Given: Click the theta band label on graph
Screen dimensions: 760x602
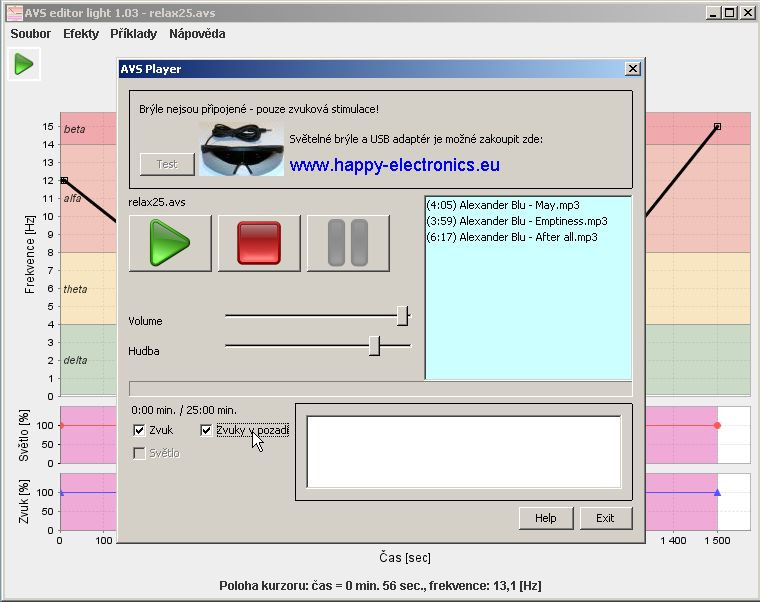Looking at the screenshot, I should (75, 289).
